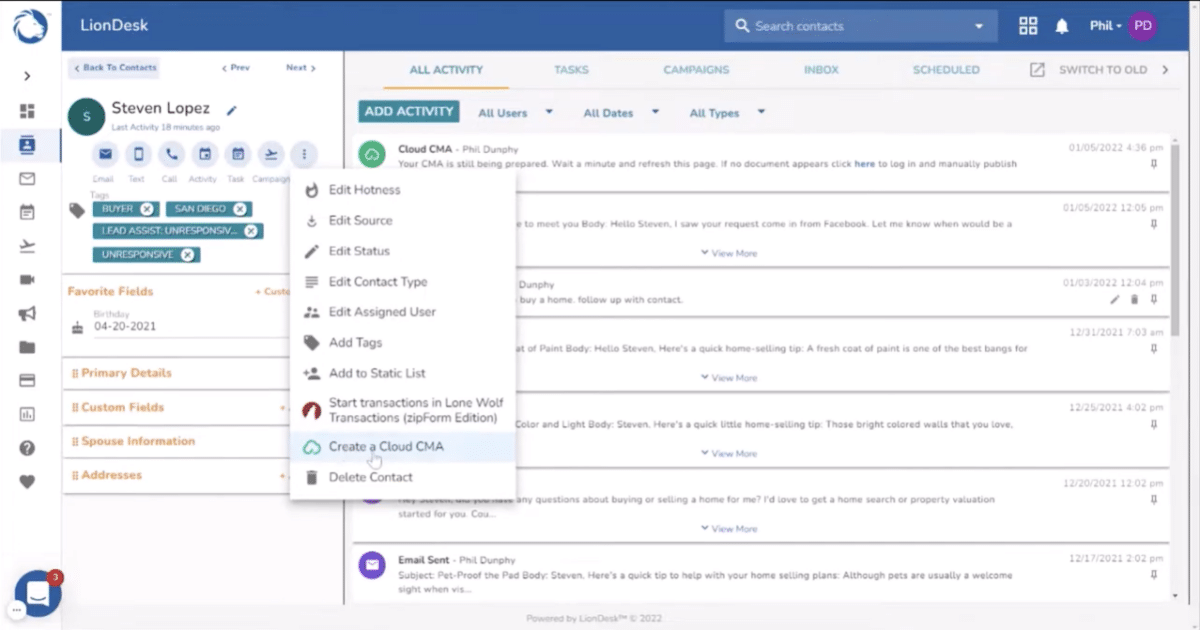Open the campaigns airplane sidebar icon
The width and height of the screenshot is (1200, 630).
tap(27, 246)
